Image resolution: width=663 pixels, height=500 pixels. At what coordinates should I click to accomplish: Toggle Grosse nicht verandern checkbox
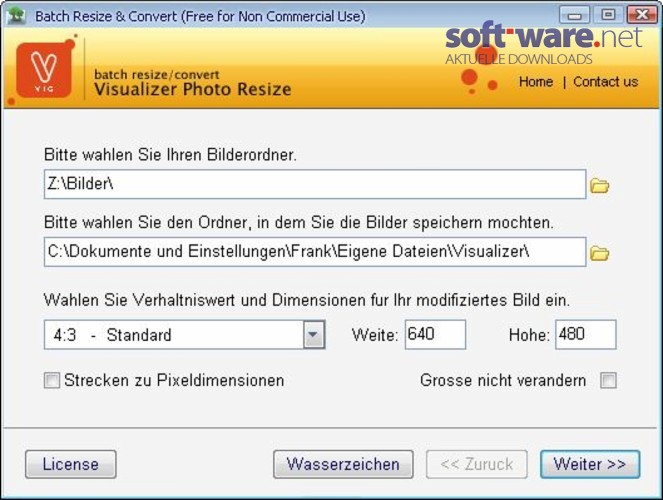608,380
